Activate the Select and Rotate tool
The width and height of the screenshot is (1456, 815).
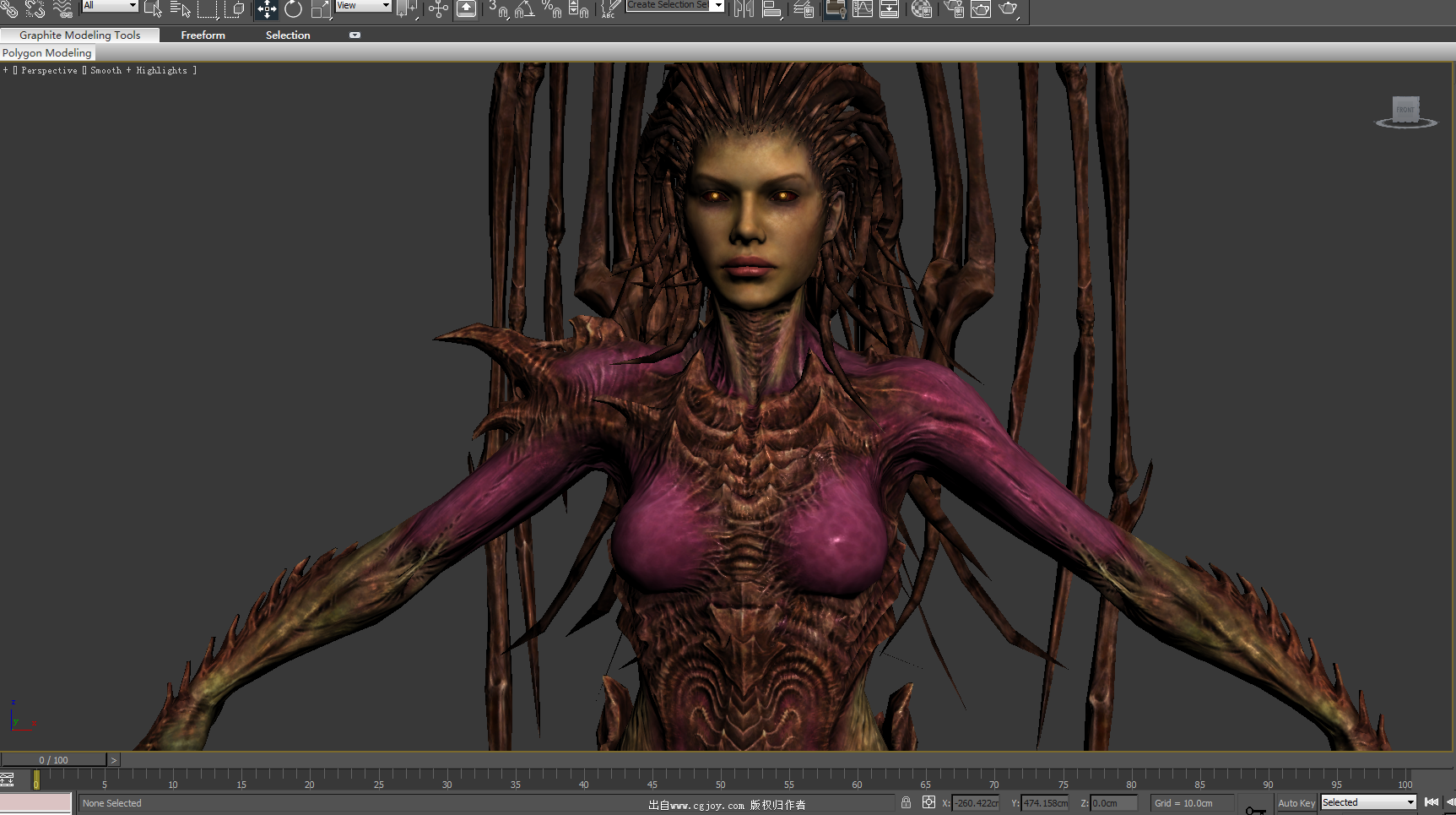pyautogui.click(x=293, y=8)
